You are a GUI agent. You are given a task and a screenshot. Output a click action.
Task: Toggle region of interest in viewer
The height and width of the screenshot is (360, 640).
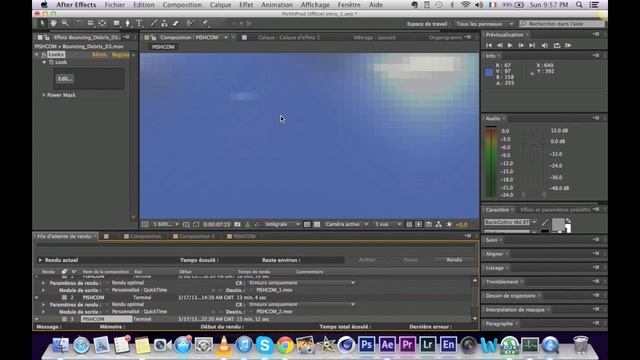pyautogui.click(x=307, y=224)
